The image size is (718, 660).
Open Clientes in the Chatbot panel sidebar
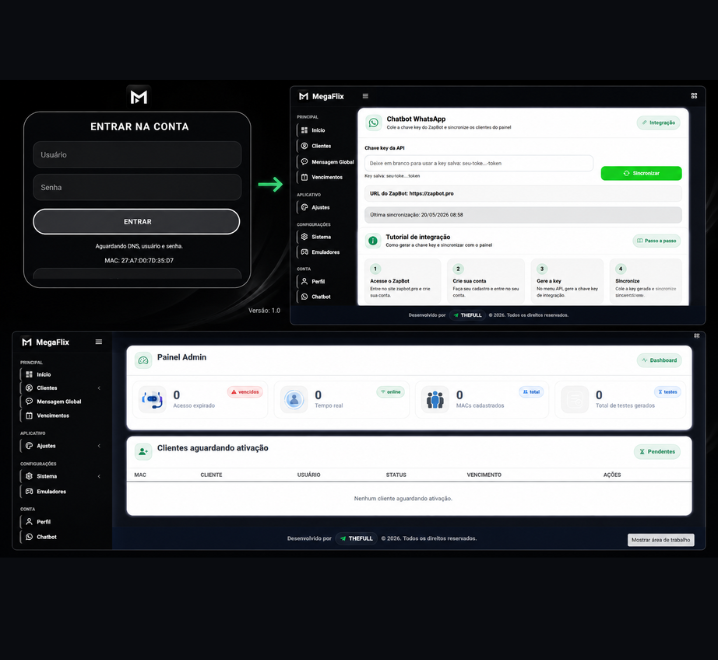click(321, 146)
